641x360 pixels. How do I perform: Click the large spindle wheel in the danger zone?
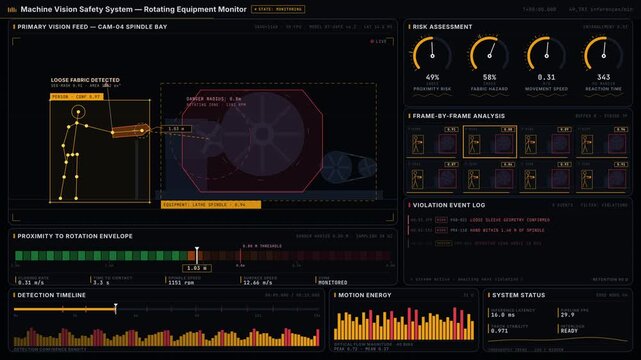pyautogui.click(x=263, y=134)
